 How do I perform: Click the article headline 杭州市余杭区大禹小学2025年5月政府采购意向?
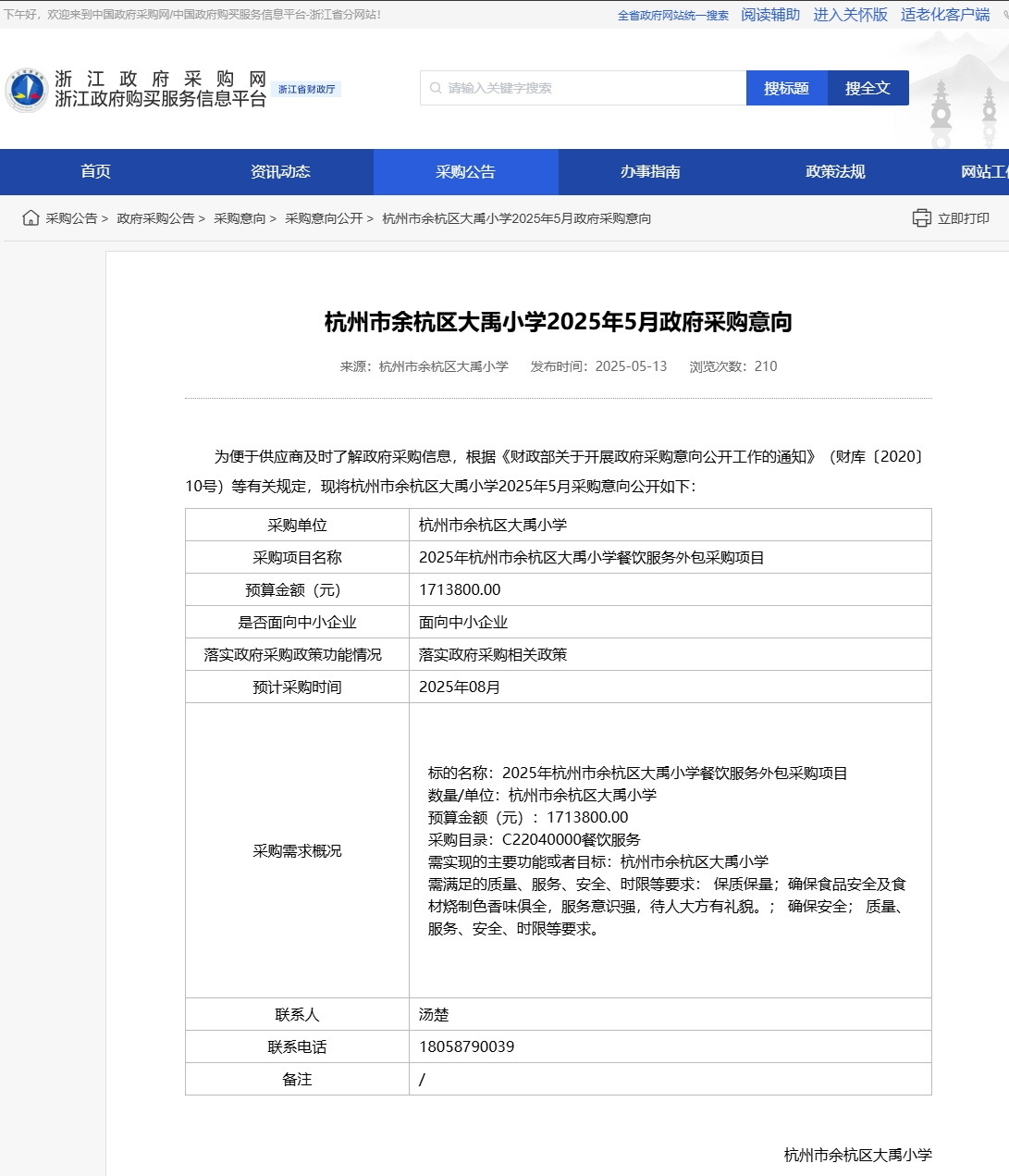[x=559, y=322]
